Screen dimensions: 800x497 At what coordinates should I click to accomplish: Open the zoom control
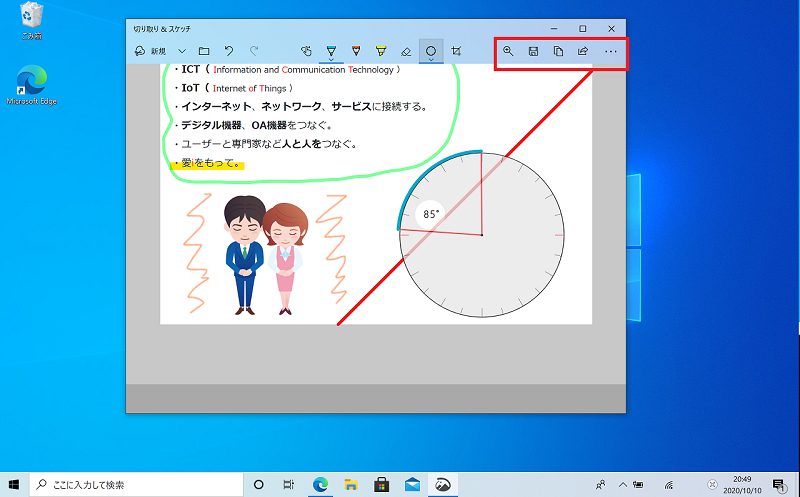[508, 51]
